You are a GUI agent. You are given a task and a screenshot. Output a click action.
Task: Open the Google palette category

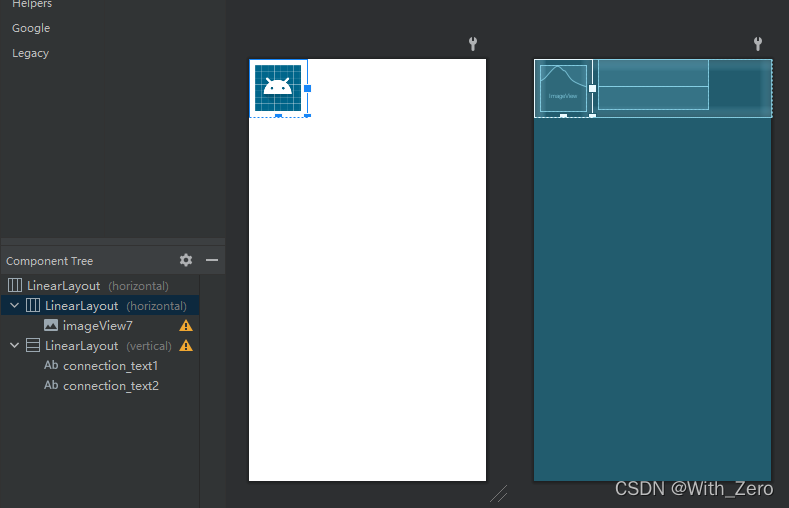[31, 28]
